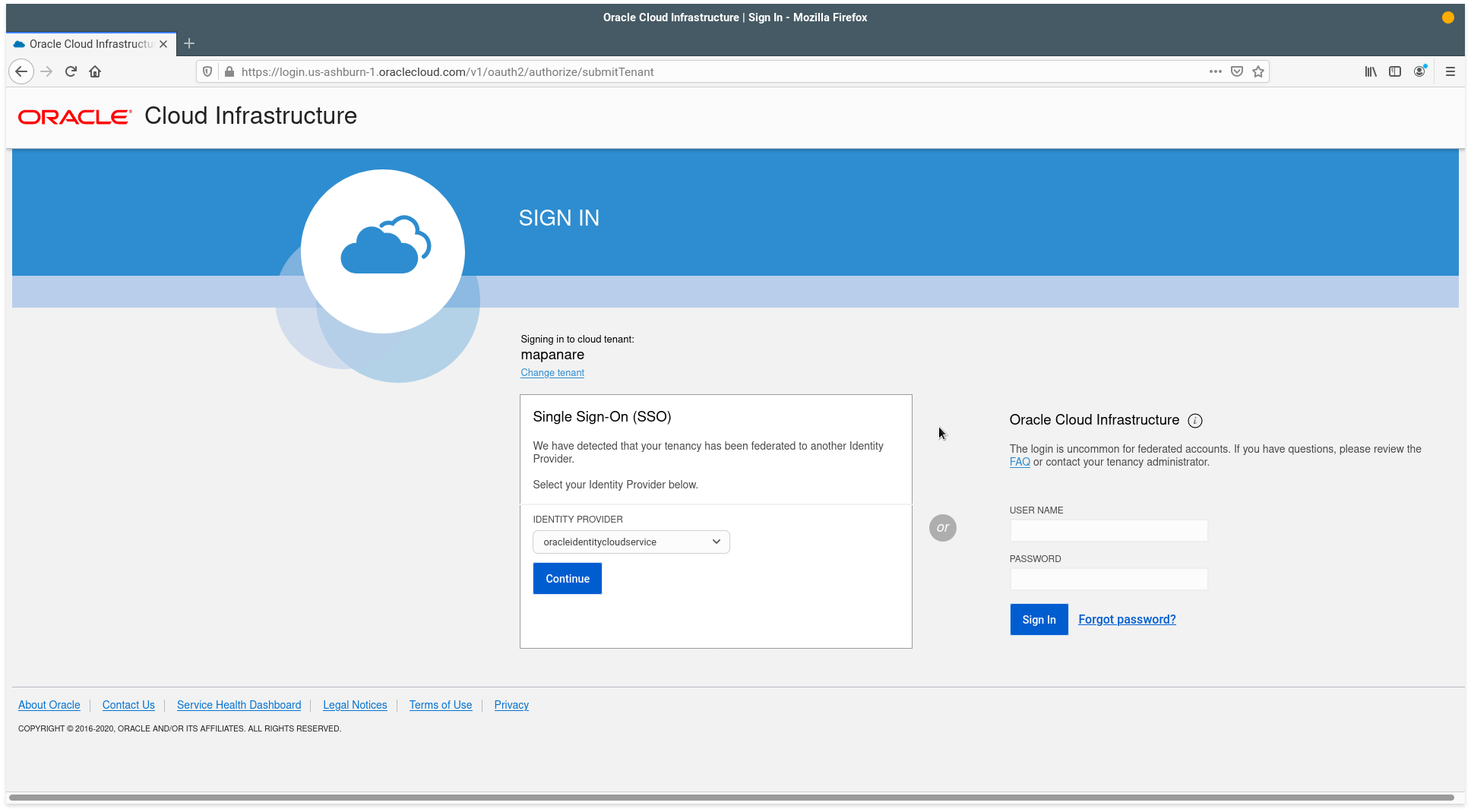The height and width of the screenshot is (812, 1471).
Task: Open the Forgot password link
Action: pyautogui.click(x=1127, y=620)
